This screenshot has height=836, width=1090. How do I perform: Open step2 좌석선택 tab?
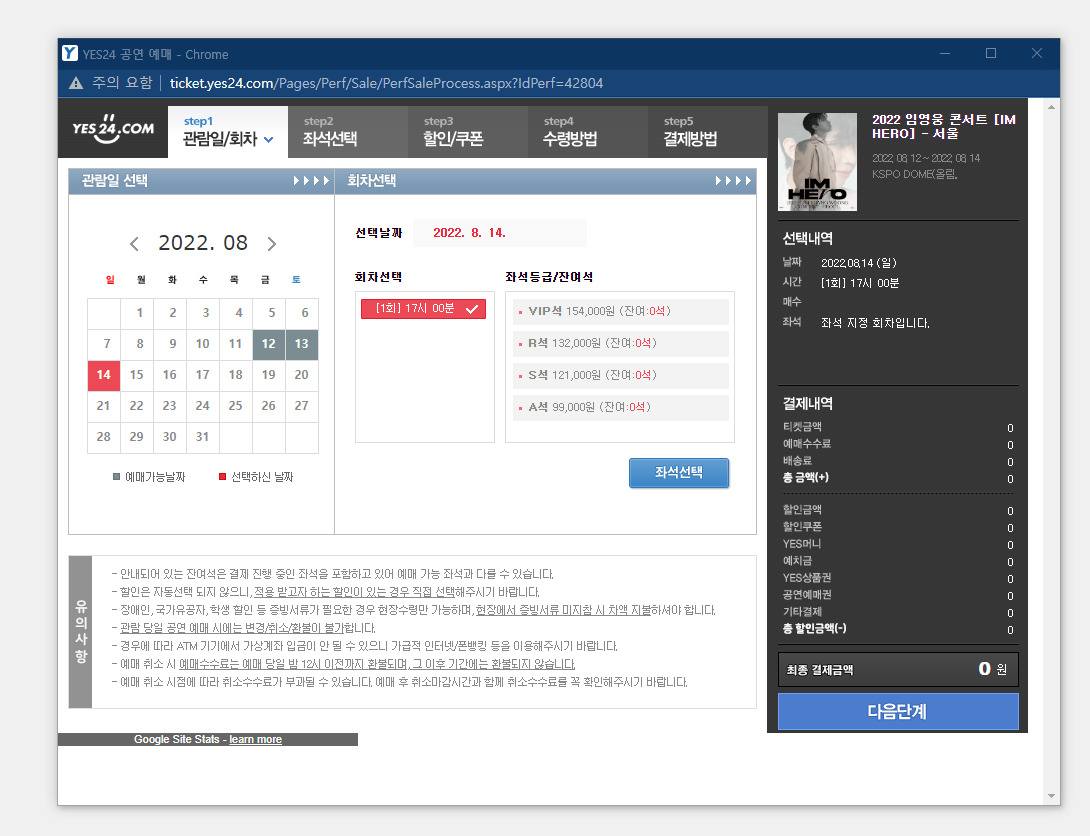348,132
